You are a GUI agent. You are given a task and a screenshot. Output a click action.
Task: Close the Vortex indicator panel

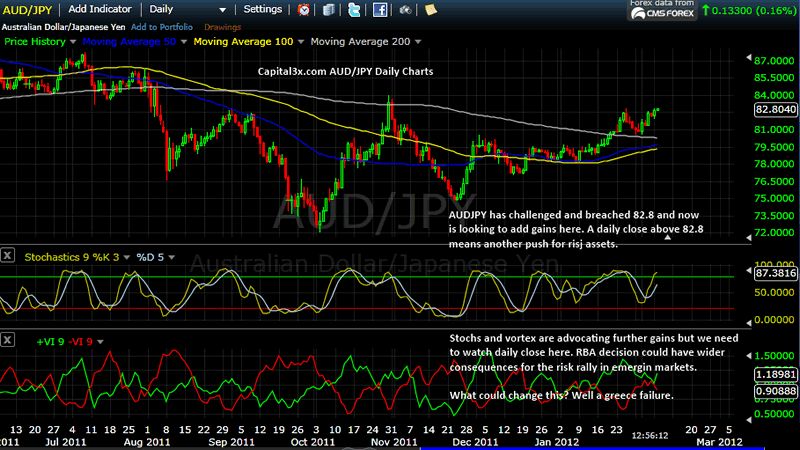point(9,342)
